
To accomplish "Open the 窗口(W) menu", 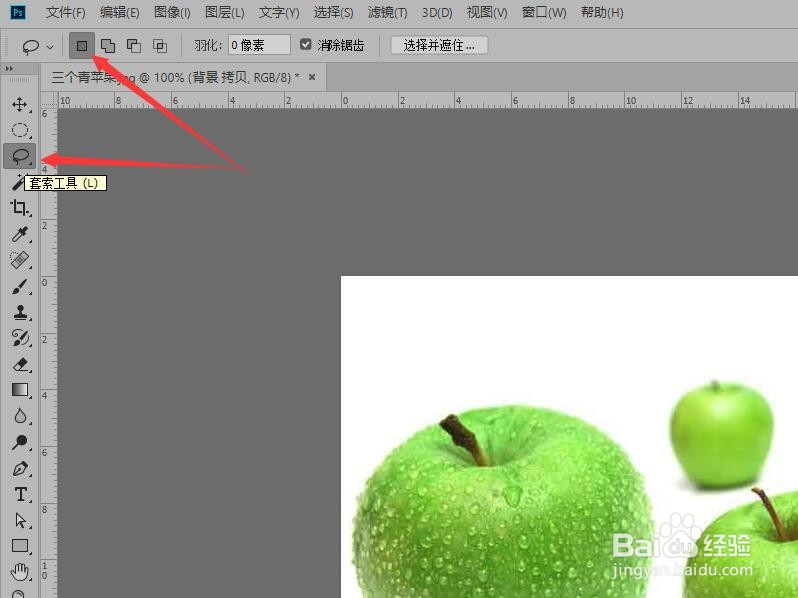I will 544,12.
